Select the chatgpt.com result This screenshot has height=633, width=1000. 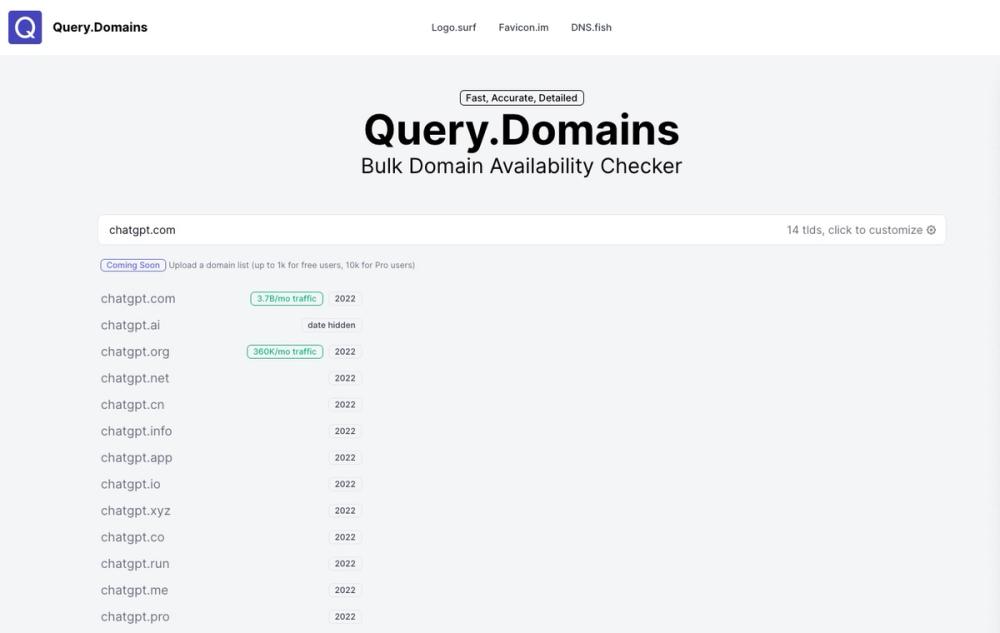[x=138, y=298]
